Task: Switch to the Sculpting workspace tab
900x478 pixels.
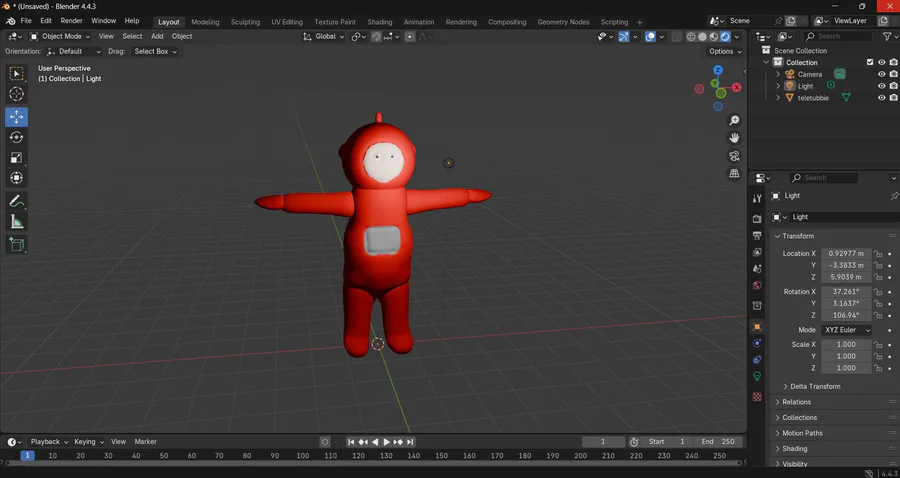Action: tap(245, 22)
